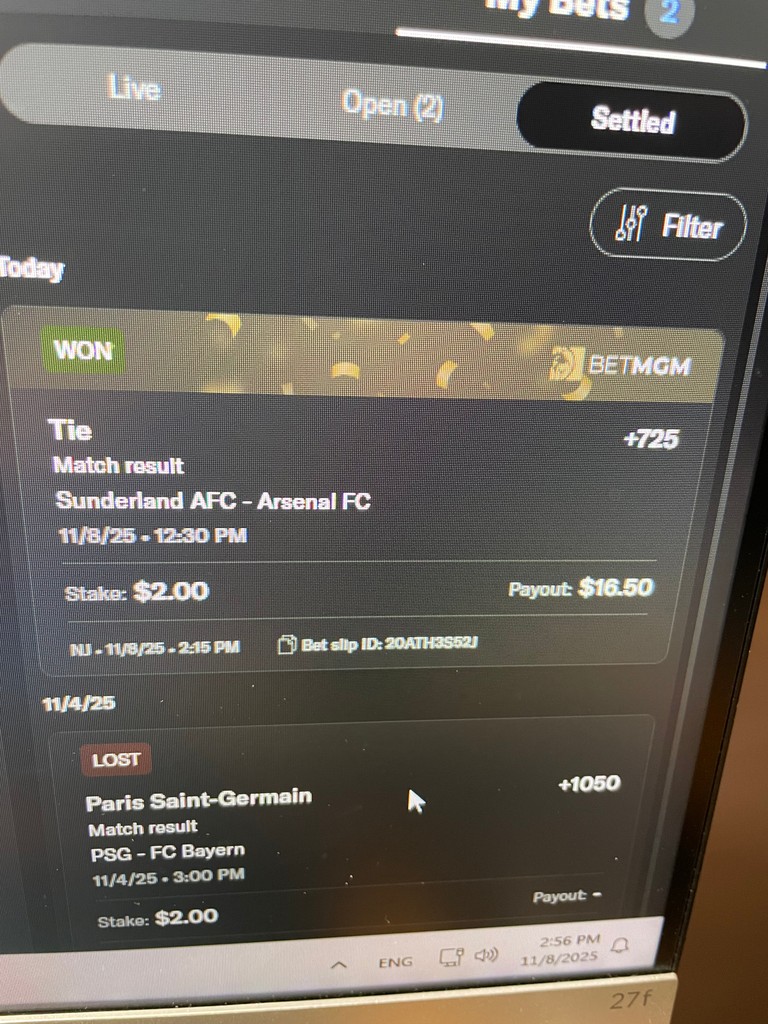This screenshot has height=1024, width=768.
Task: Click the filter sliders icon
Action: click(x=632, y=223)
